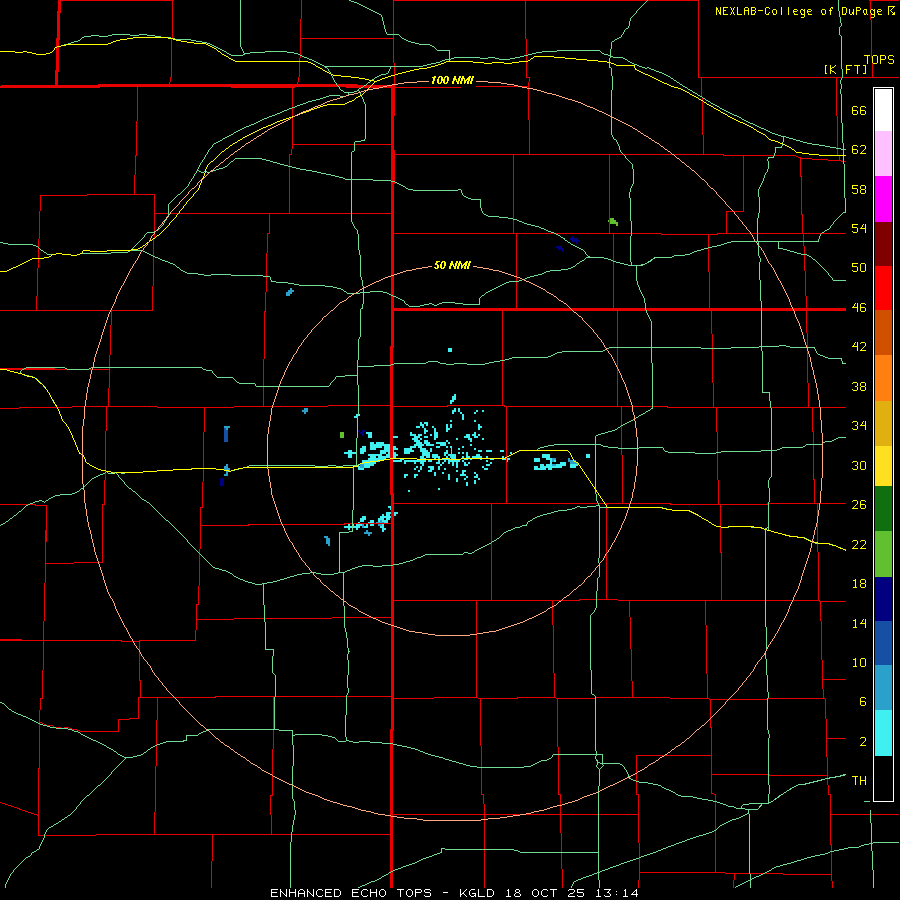The height and width of the screenshot is (900, 900).
Task: Click the gold legend swatch
Action: pos(883,423)
